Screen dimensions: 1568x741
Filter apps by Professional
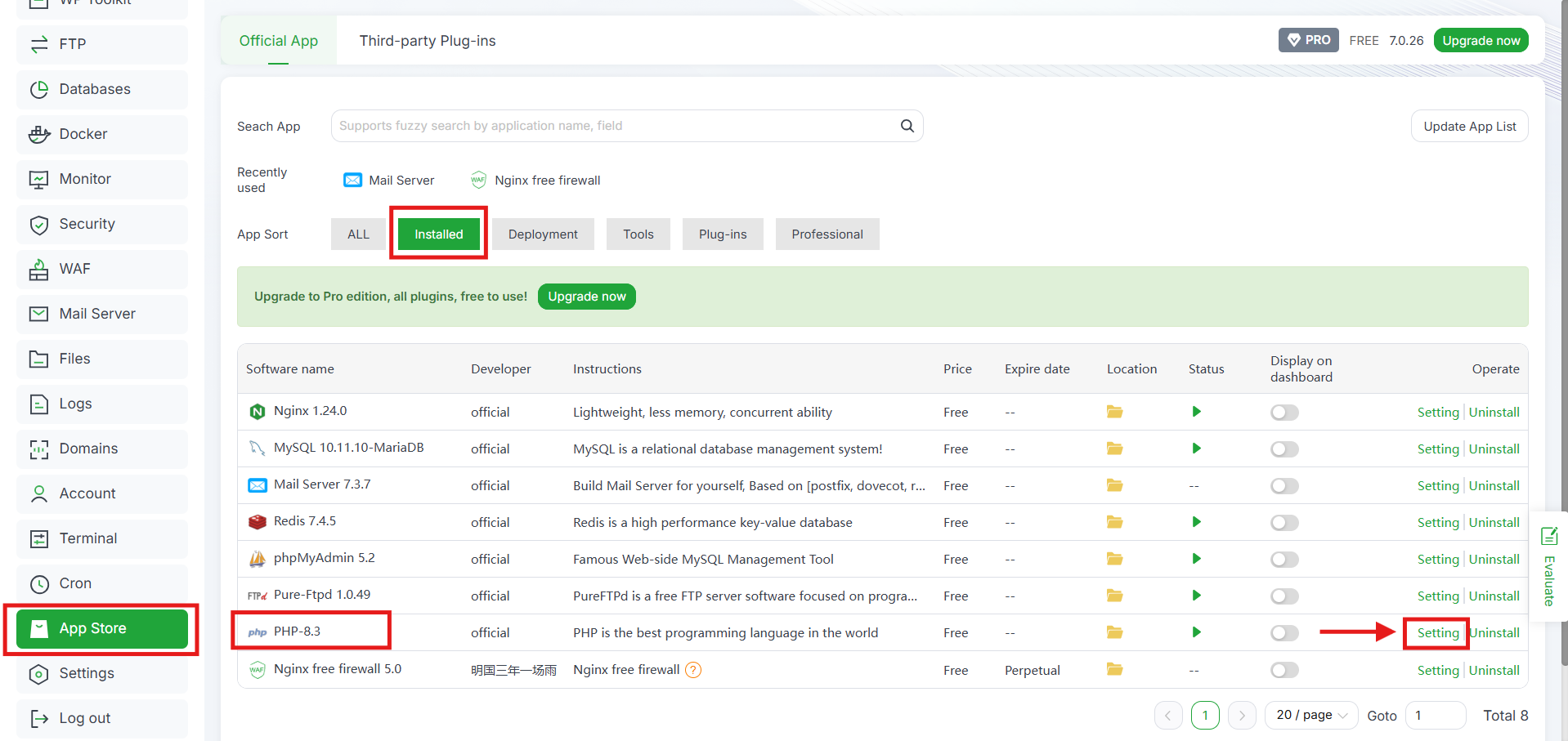tap(827, 234)
